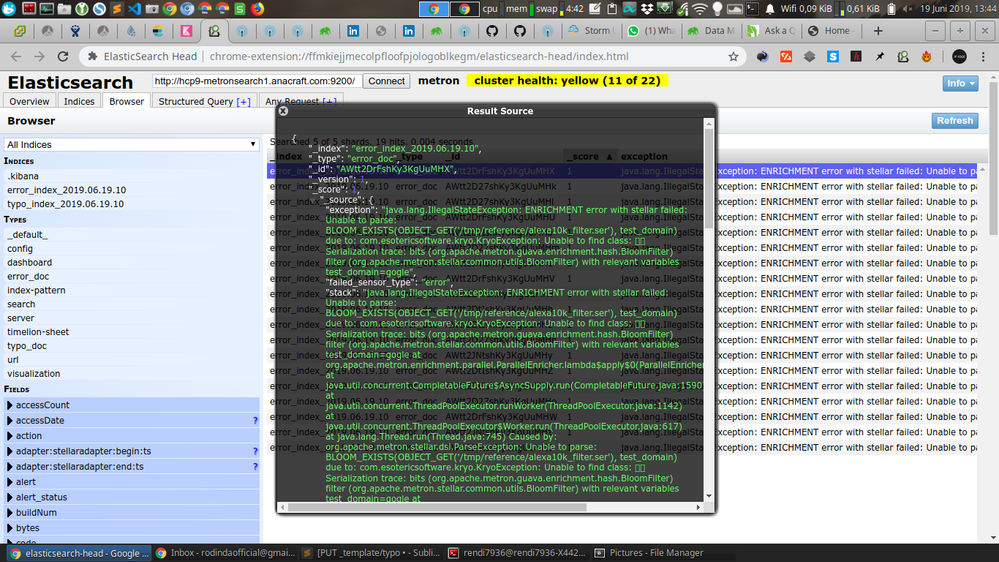Switch to the pink K browser tab
Image resolution: width=999 pixels, height=562 pixels.
pyautogui.click(x=186, y=31)
